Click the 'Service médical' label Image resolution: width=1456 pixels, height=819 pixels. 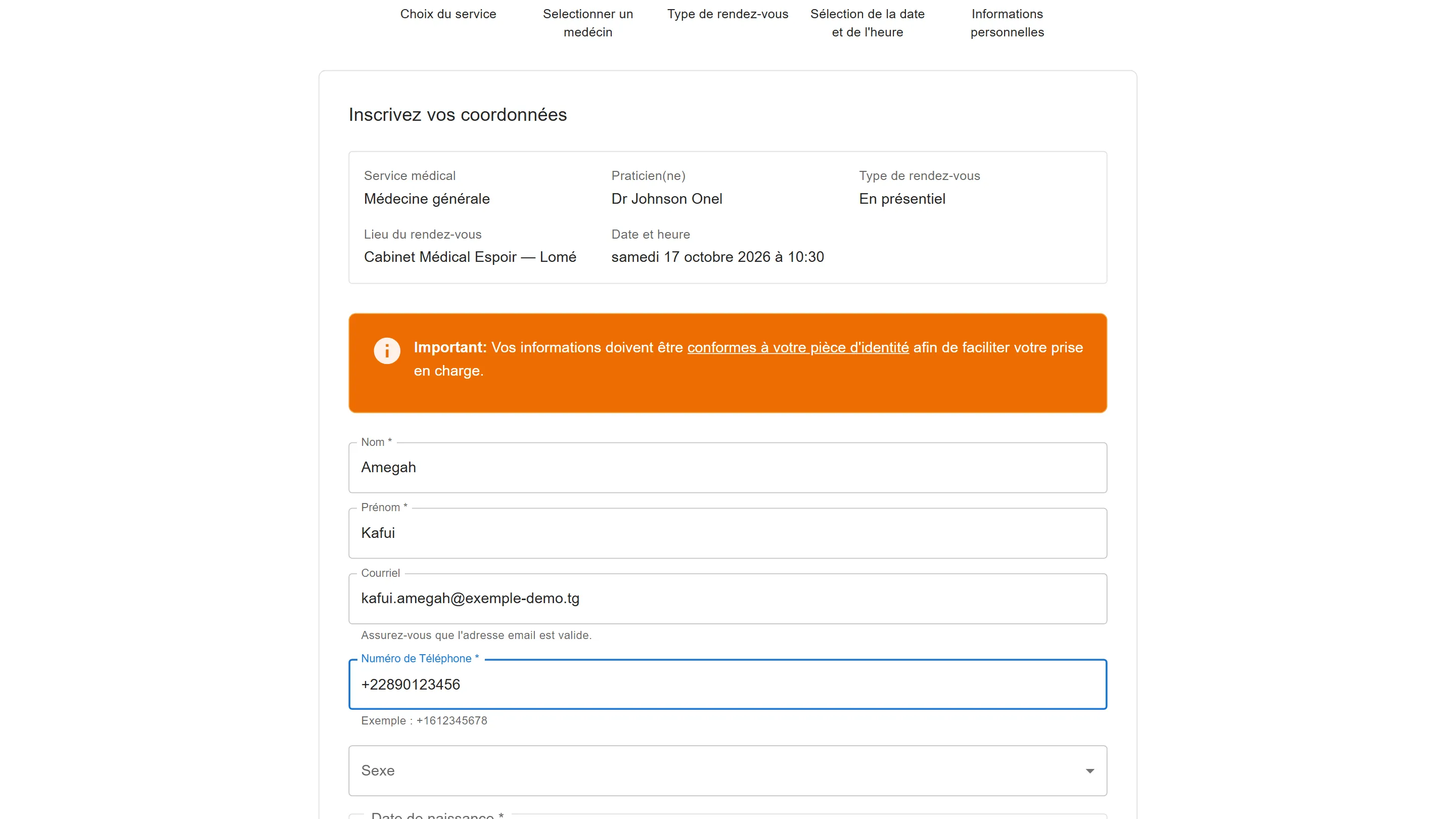point(409,176)
